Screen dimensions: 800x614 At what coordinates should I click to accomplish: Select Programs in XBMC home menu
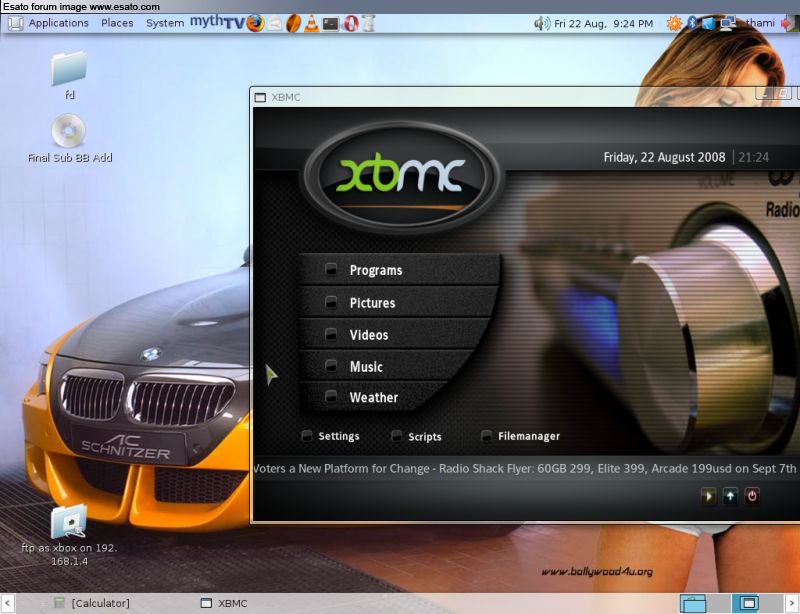[x=399, y=270]
